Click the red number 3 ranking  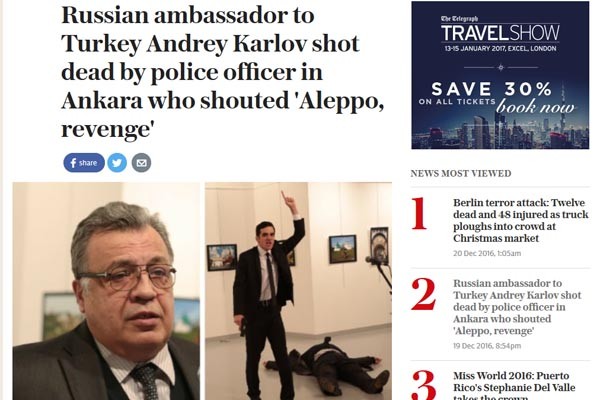pyautogui.click(x=424, y=385)
